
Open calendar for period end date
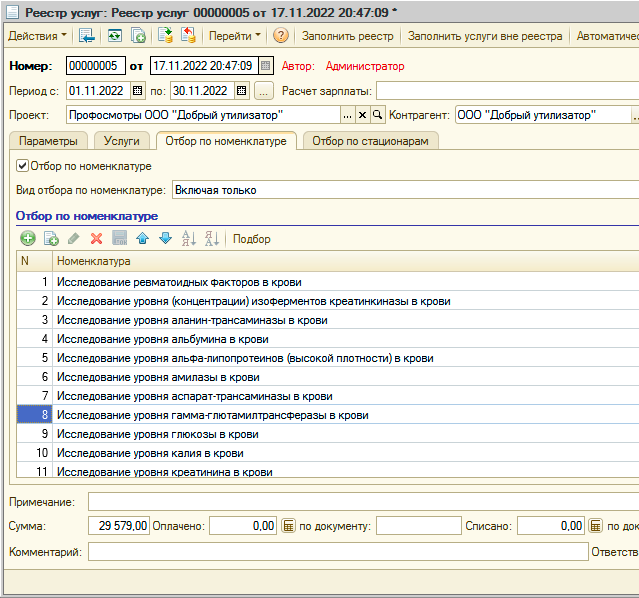click(x=241, y=91)
